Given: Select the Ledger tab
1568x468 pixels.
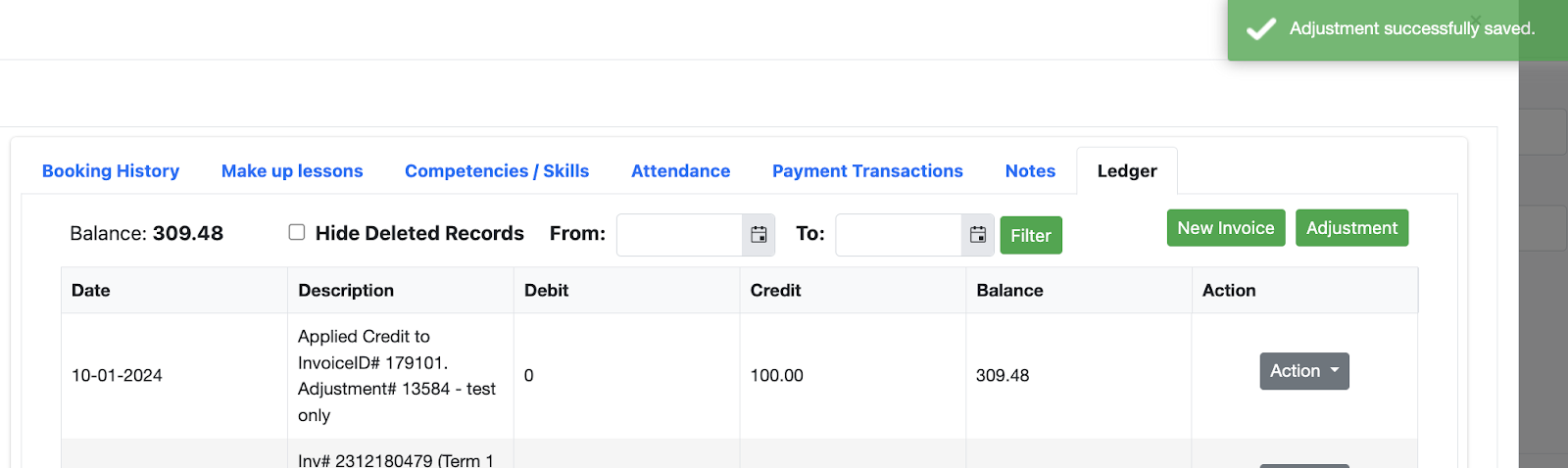Looking at the screenshot, I should point(1127,171).
